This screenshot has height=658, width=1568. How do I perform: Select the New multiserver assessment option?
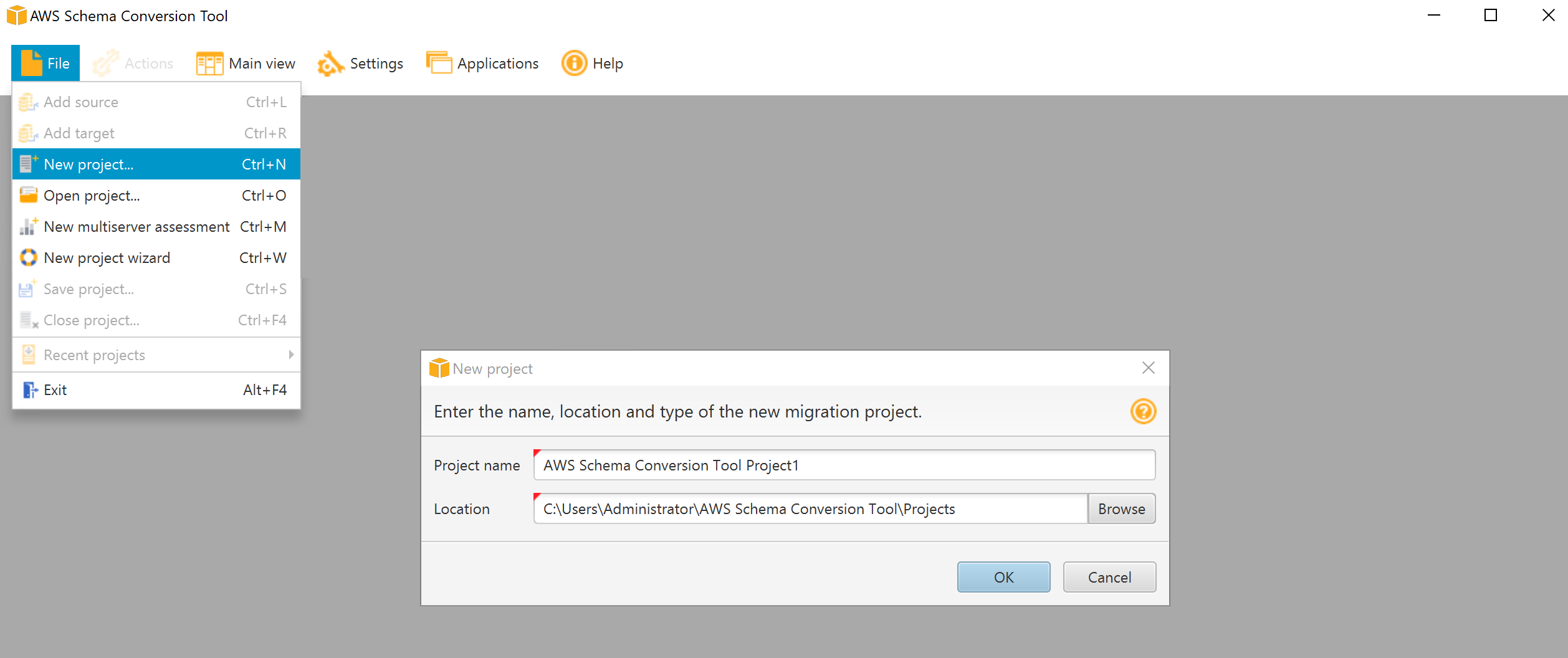tap(136, 226)
